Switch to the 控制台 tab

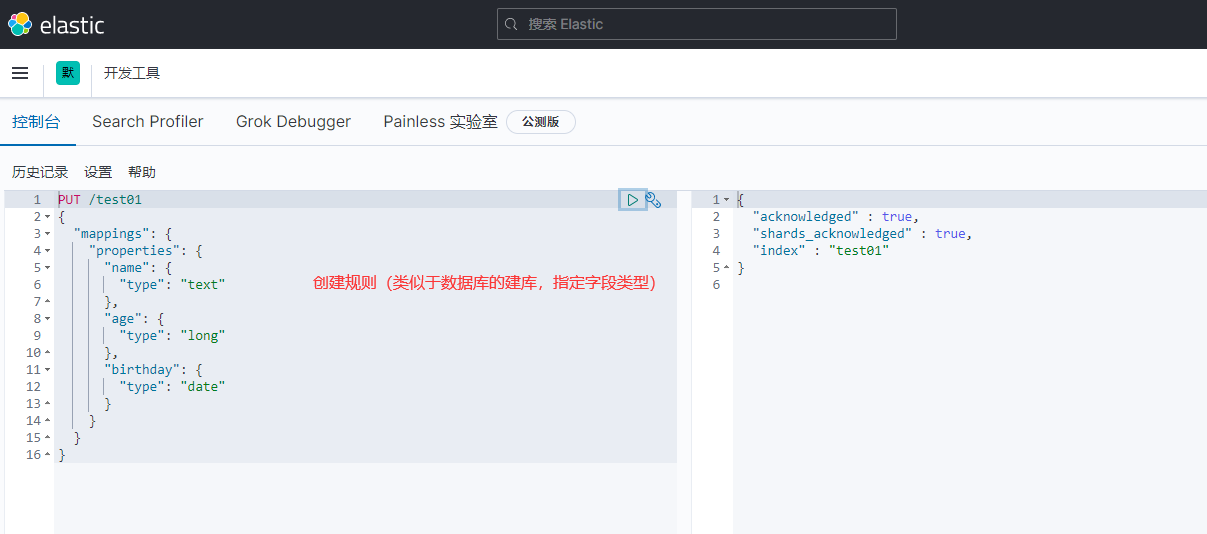pos(36,122)
